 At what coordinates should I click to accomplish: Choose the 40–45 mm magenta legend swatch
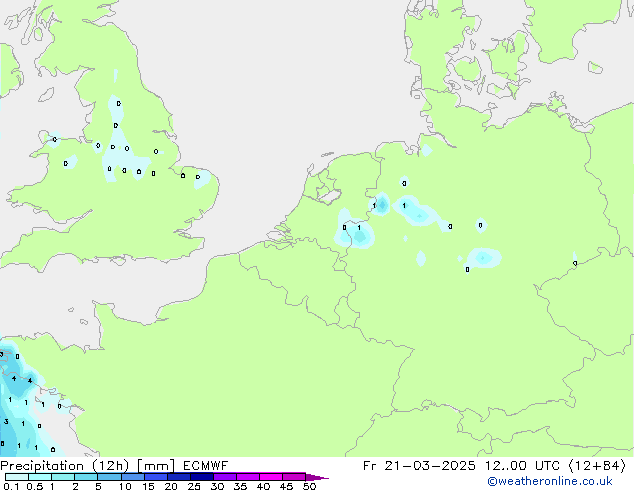coord(271,477)
